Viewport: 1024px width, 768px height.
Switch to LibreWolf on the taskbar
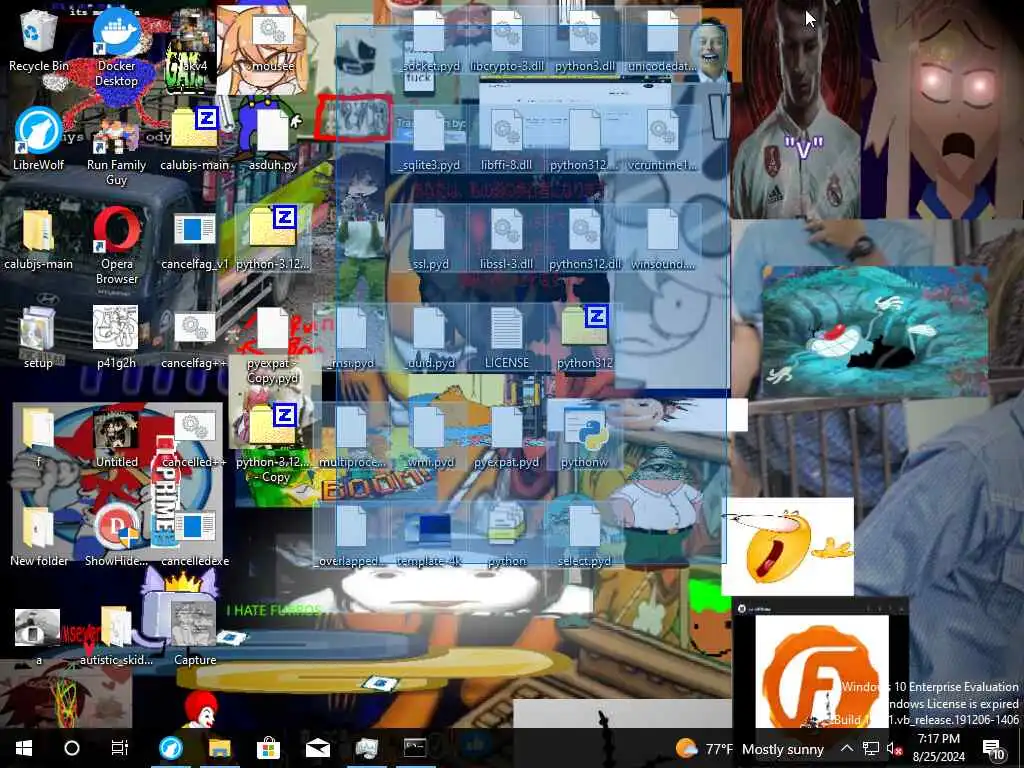click(x=171, y=748)
